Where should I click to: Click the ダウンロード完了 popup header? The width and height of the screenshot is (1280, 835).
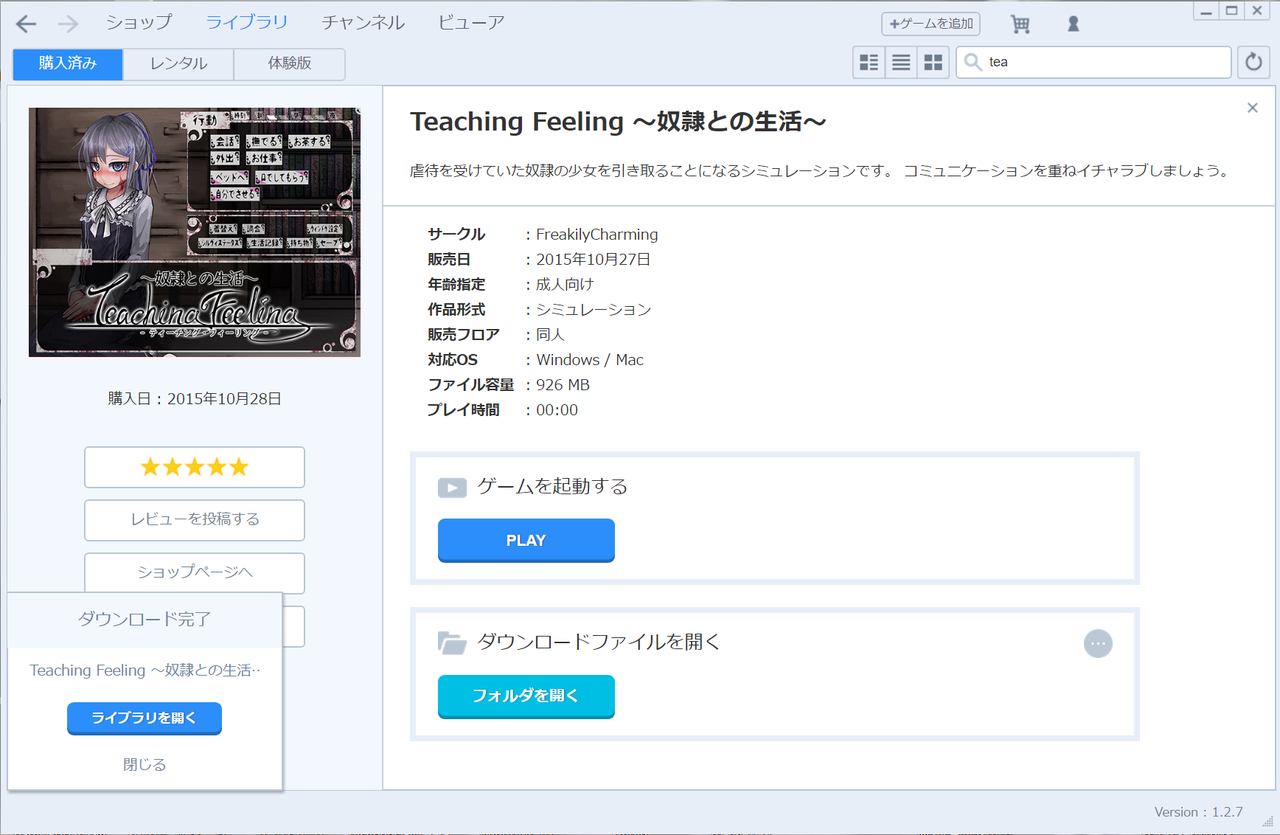click(x=145, y=620)
